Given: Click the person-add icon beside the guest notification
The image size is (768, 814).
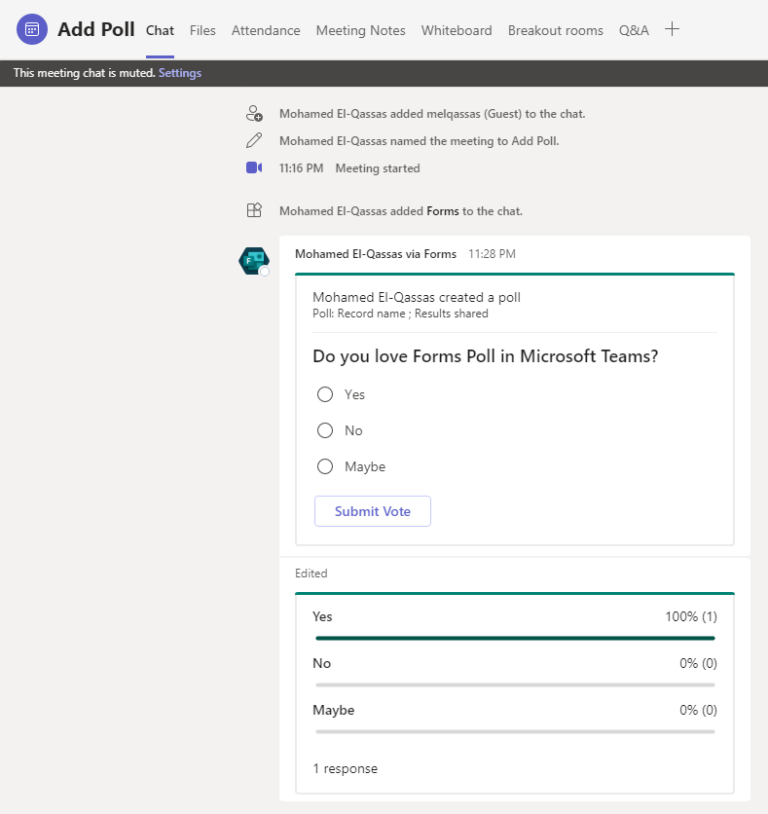Looking at the screenshot, I should (254, 113).
